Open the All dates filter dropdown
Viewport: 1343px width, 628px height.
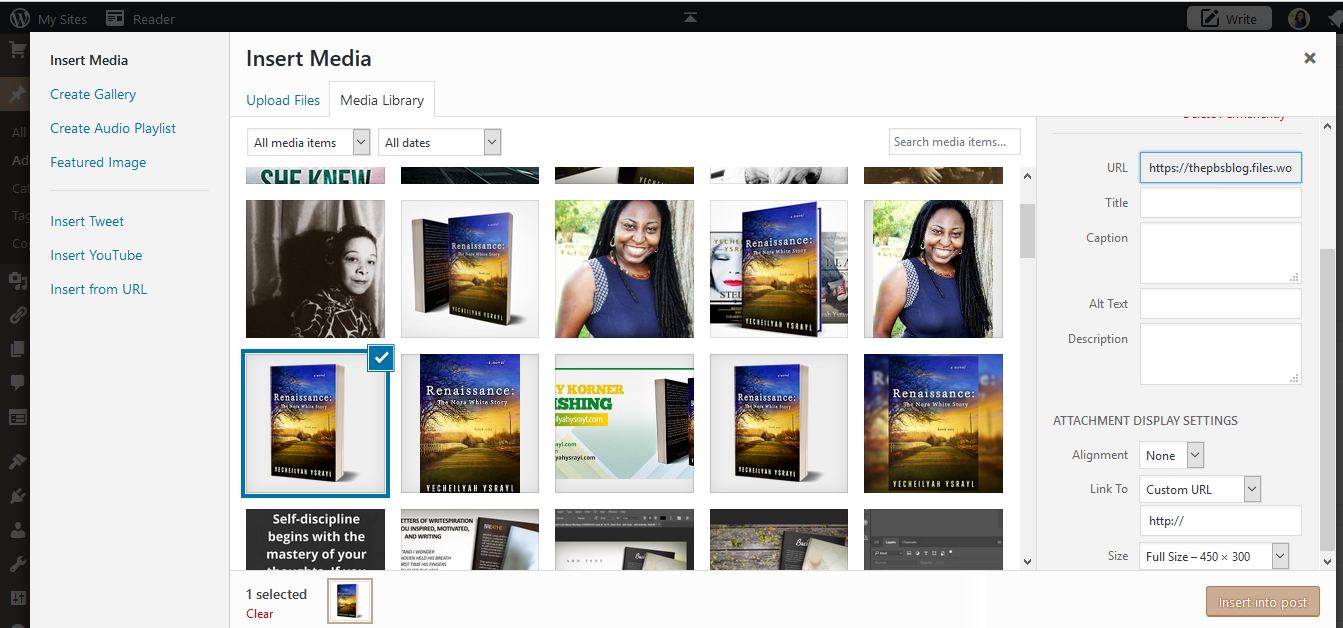[x=439, y=143]
